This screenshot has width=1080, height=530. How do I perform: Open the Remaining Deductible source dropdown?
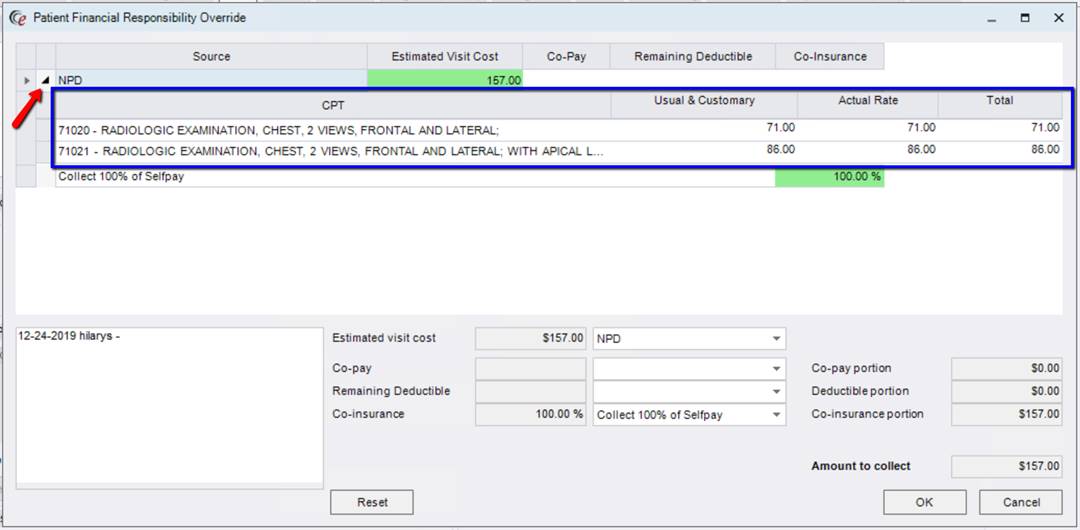[776, 391]
